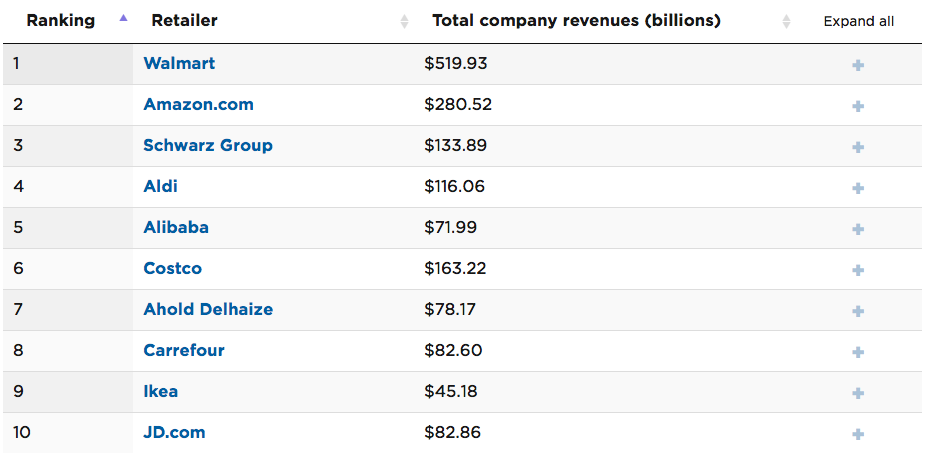The image size is (930, 453).
Task: Sort by Retailer column arrows
Action: pos(404,21)
